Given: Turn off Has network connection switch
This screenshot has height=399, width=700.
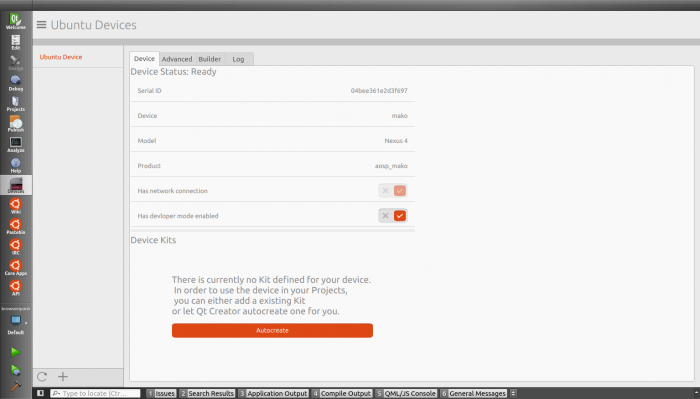Looking at the screenshot, I should (393, 191).
